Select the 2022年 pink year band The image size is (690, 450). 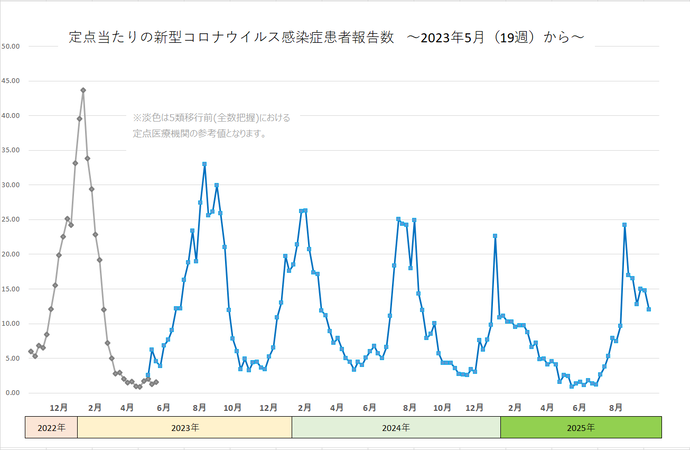(51, 427)
